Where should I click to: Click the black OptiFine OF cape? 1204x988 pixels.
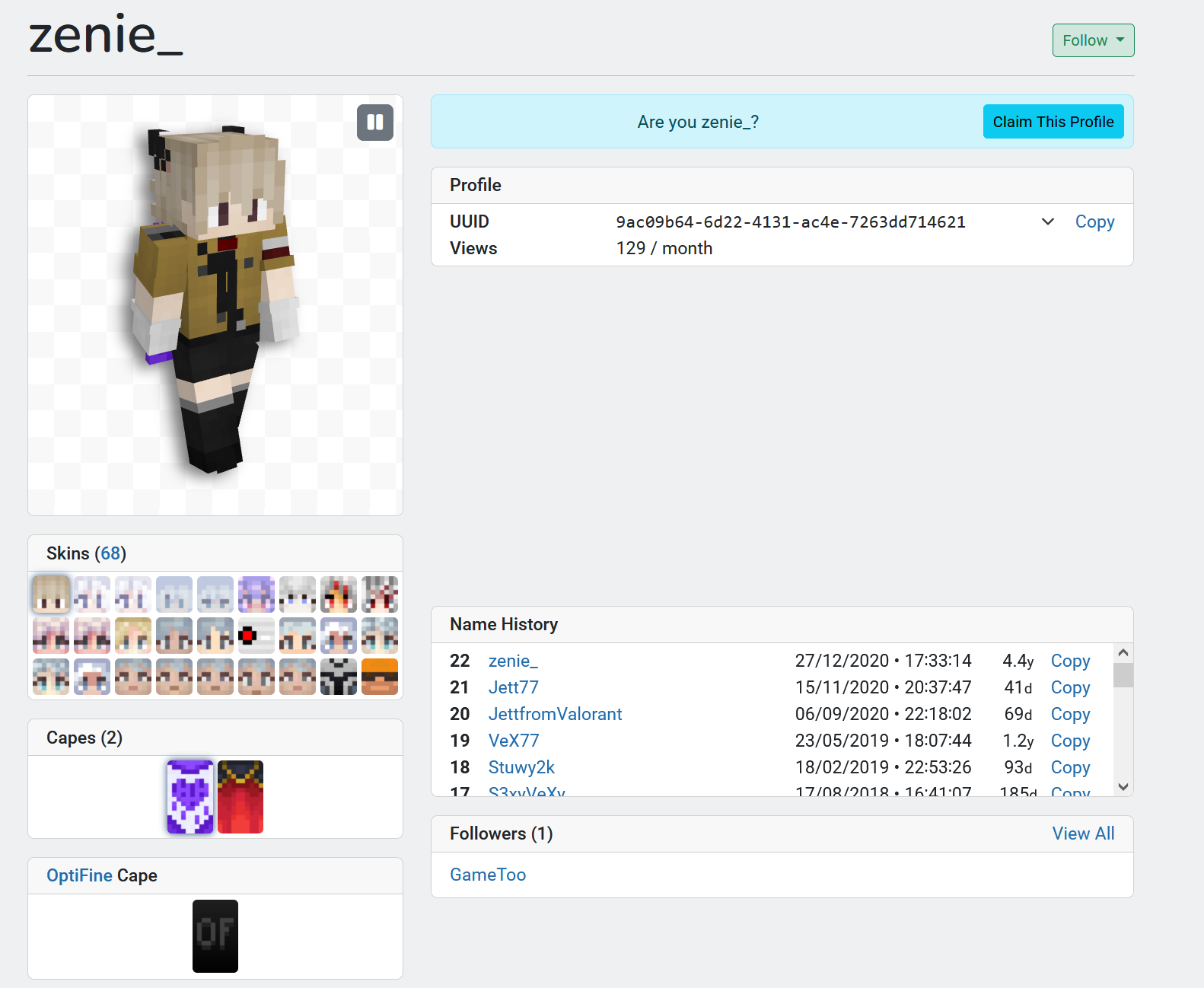[x=215, y=936]
